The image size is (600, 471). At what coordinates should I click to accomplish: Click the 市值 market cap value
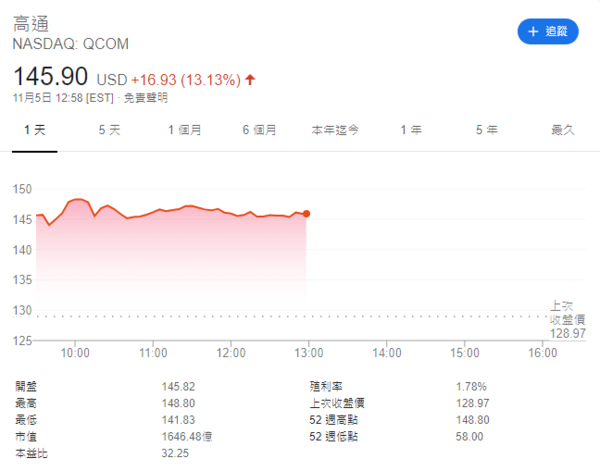tap(187, 437)
